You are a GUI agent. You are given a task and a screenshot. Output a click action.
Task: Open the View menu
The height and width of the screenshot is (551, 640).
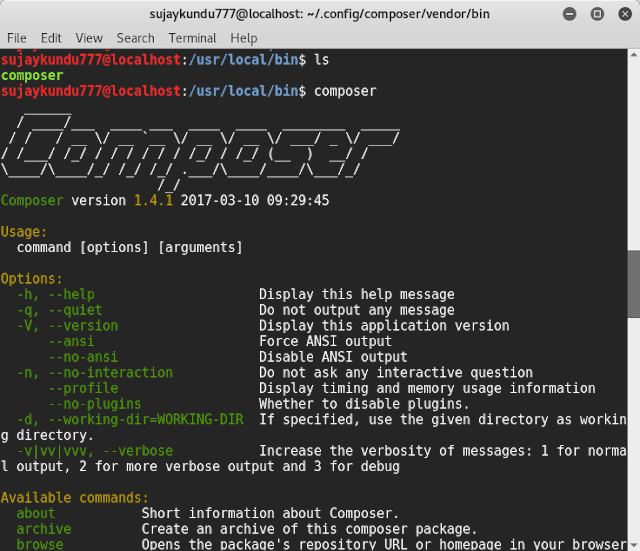[89, 38]
